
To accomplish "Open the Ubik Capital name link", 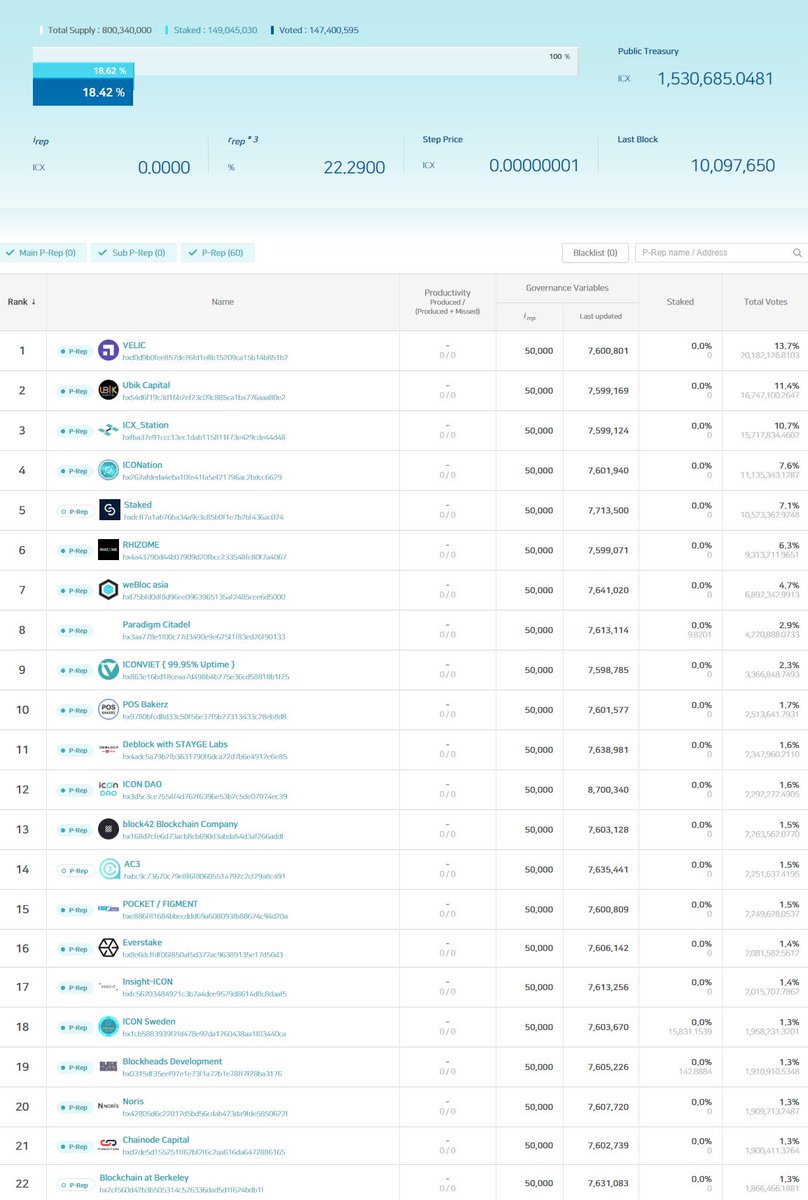I will point(147,385).
